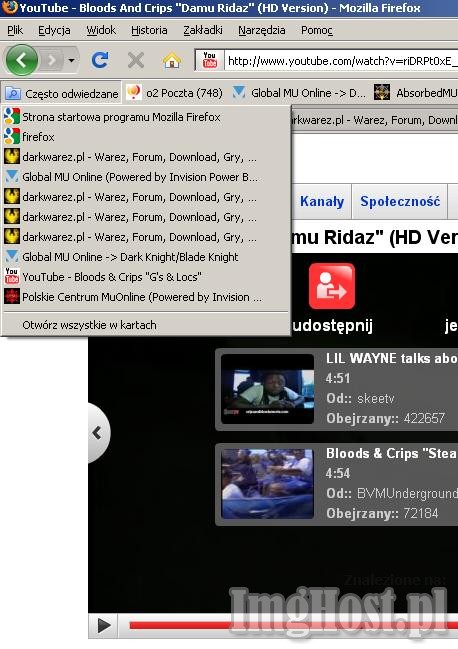Click the Kanały tab link

322,202
